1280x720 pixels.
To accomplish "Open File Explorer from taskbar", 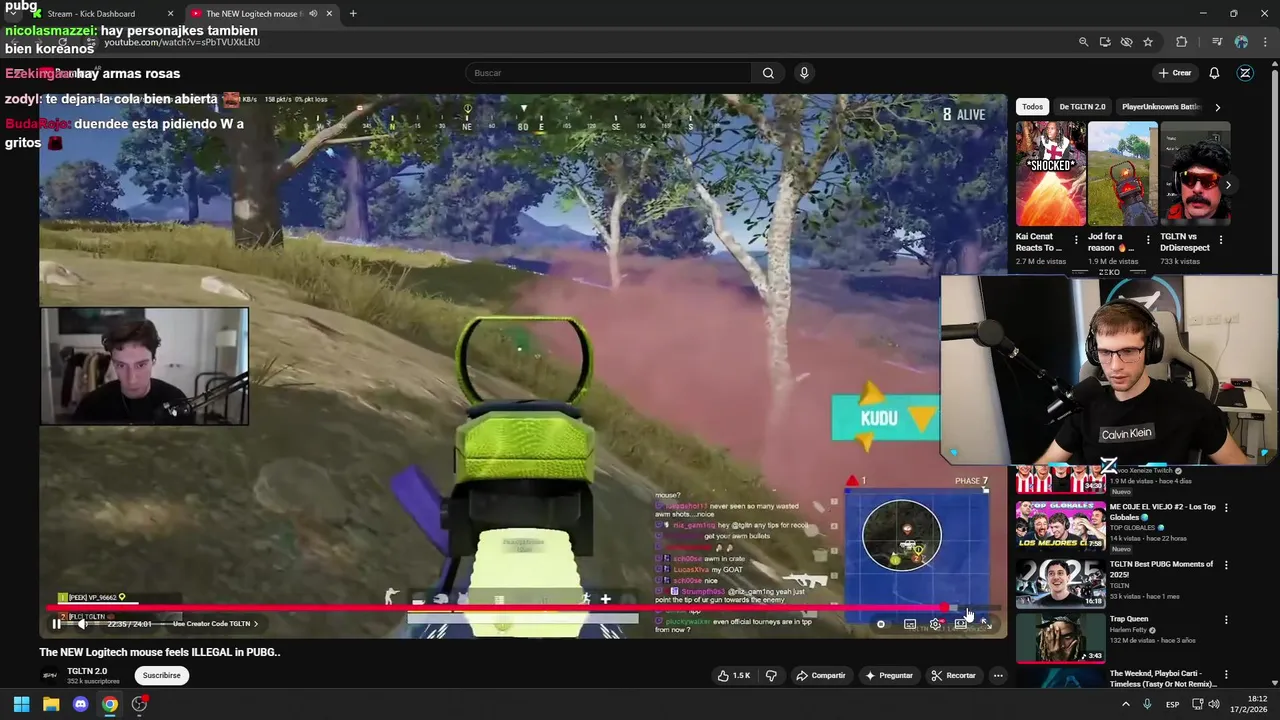I will pos(51,704).
